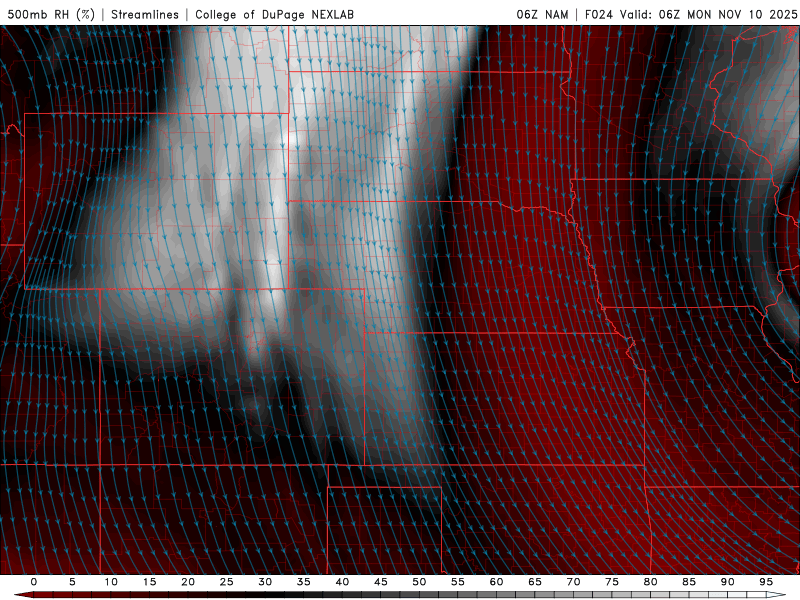Image resolution: width=800 pixels, height=600 pixels.
Task: Click the '50' value on color scale
Action: coord(419,582)
